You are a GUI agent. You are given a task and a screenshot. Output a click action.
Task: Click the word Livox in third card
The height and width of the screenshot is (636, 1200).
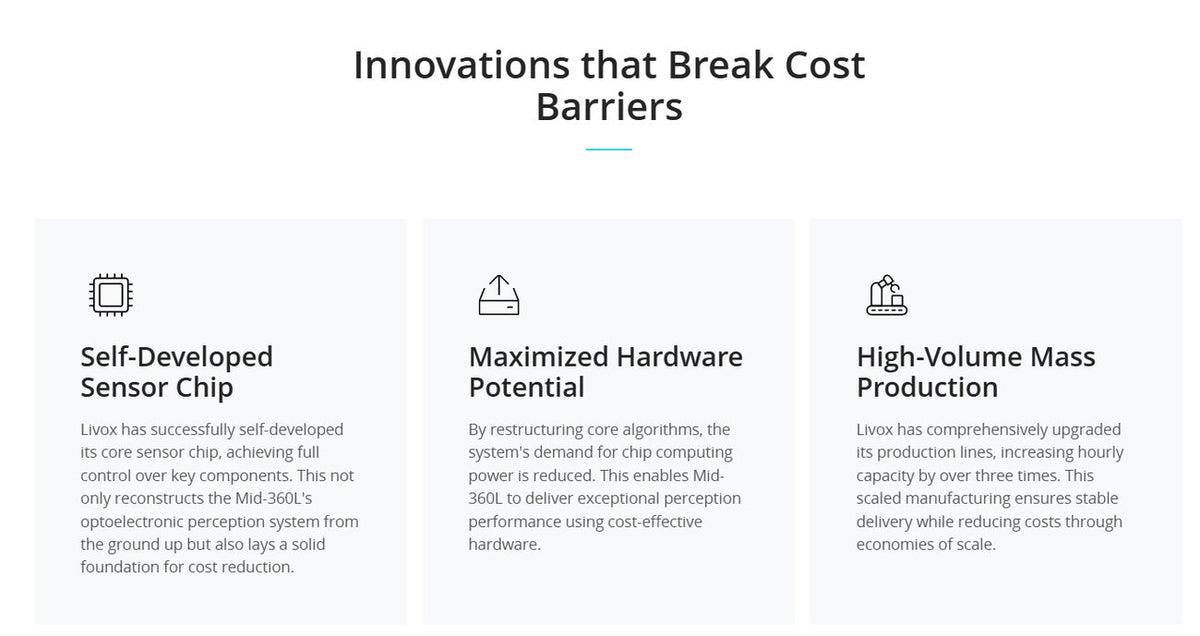click(x=877, y=429)
